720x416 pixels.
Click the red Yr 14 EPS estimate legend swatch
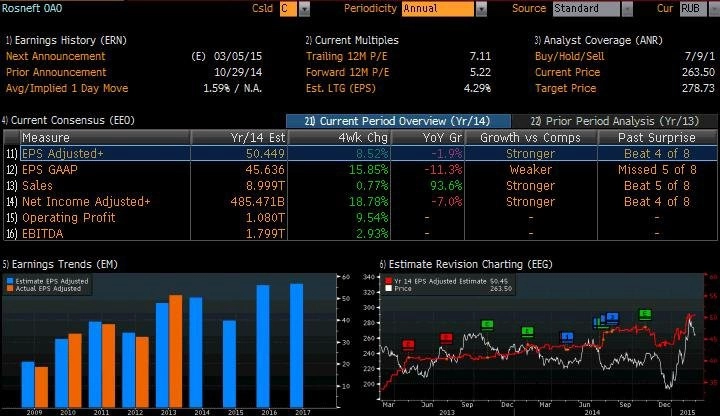pyautogui.click(x=388, y=281)
